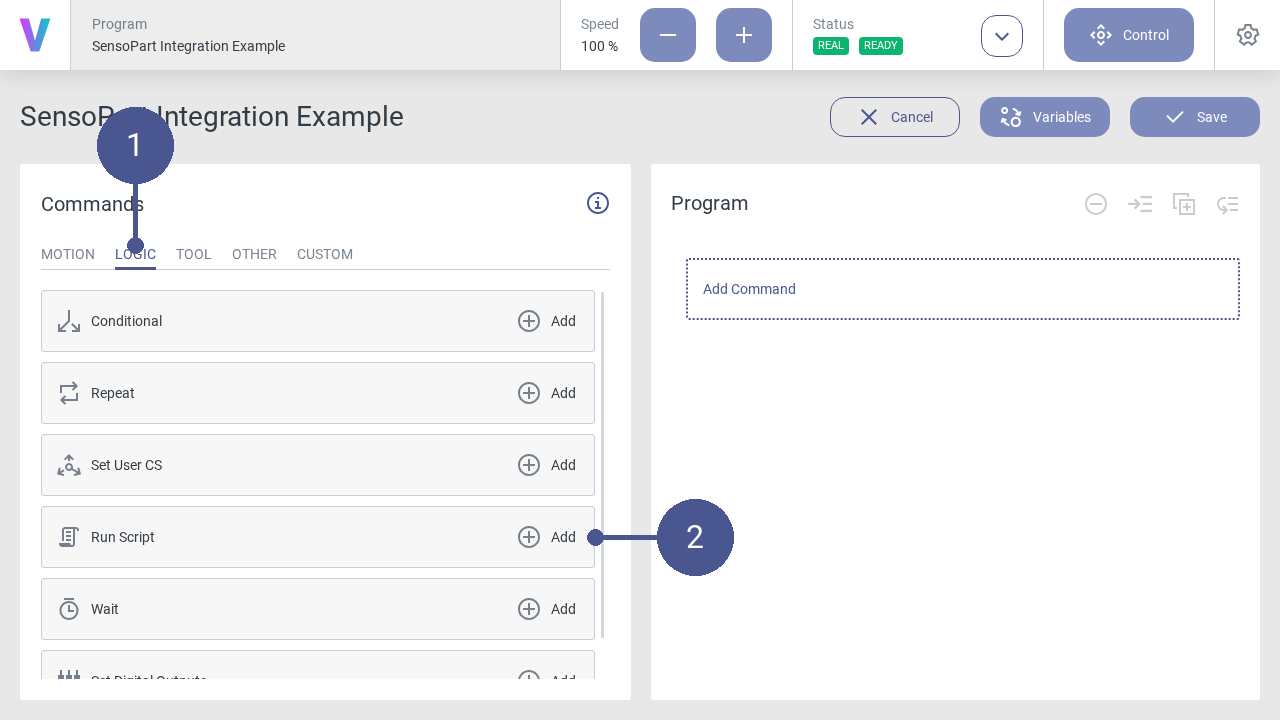Click the Add Command placeholder box
This screenshot has width=1280, height=720.
(x=962, y=289)
